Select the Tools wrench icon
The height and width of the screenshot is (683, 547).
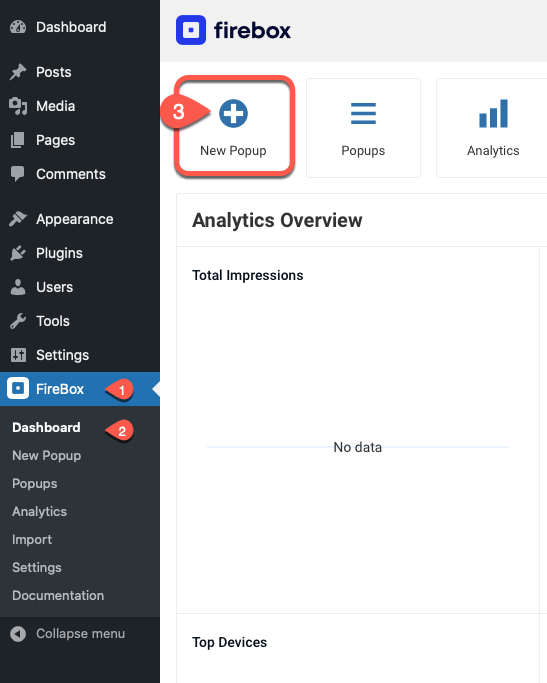click(x=18, y=321)
